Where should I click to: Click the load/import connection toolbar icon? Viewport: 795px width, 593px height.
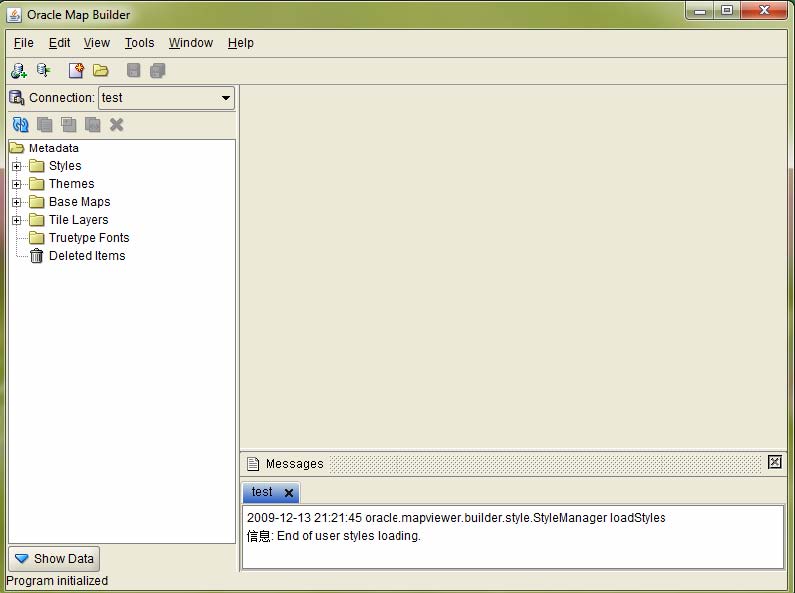pos(44,70)
